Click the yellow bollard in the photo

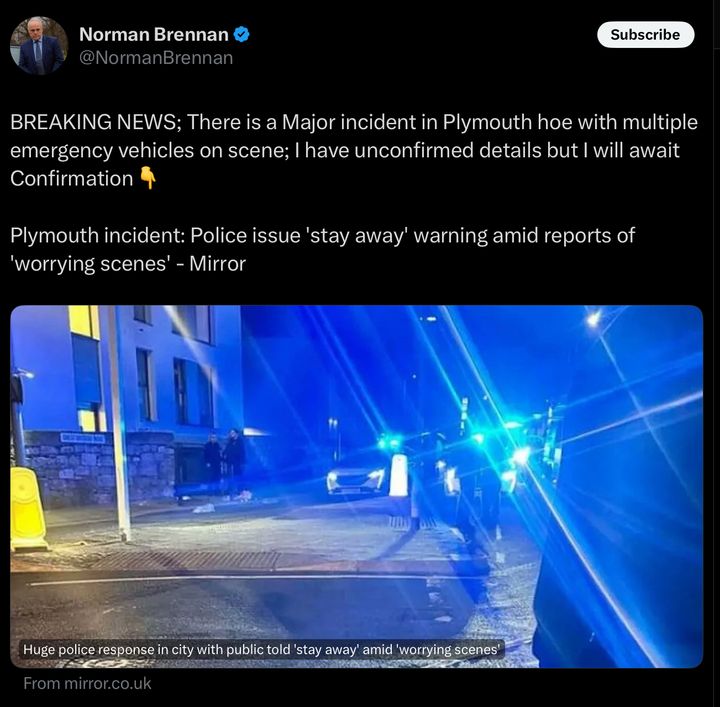[28, 509]
